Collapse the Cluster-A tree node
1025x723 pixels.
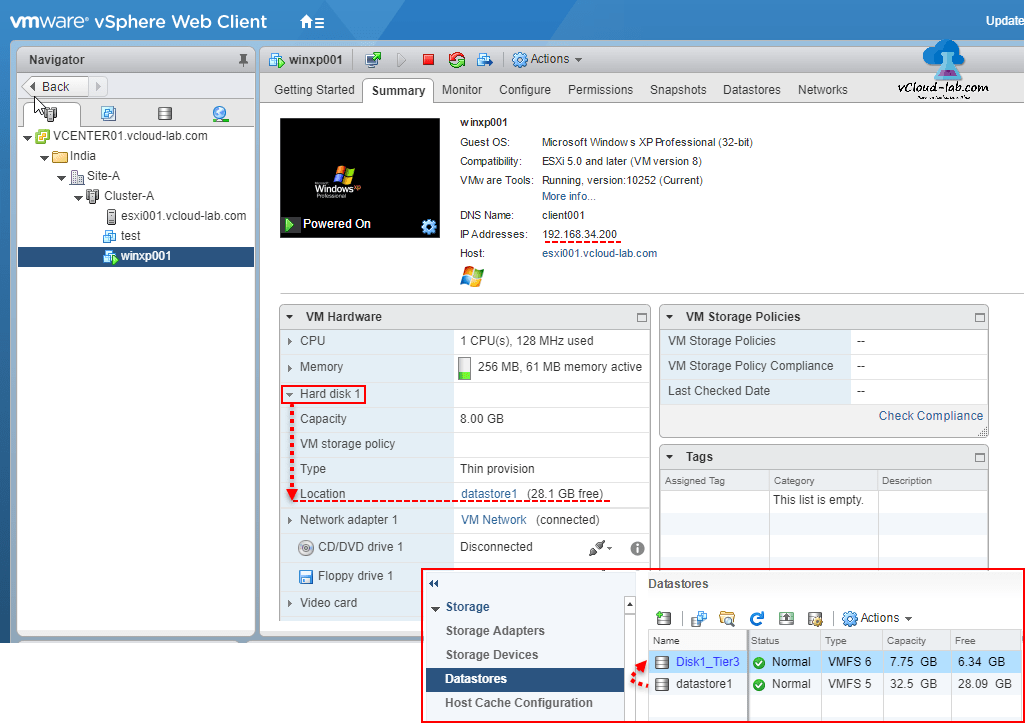[78, 197]
